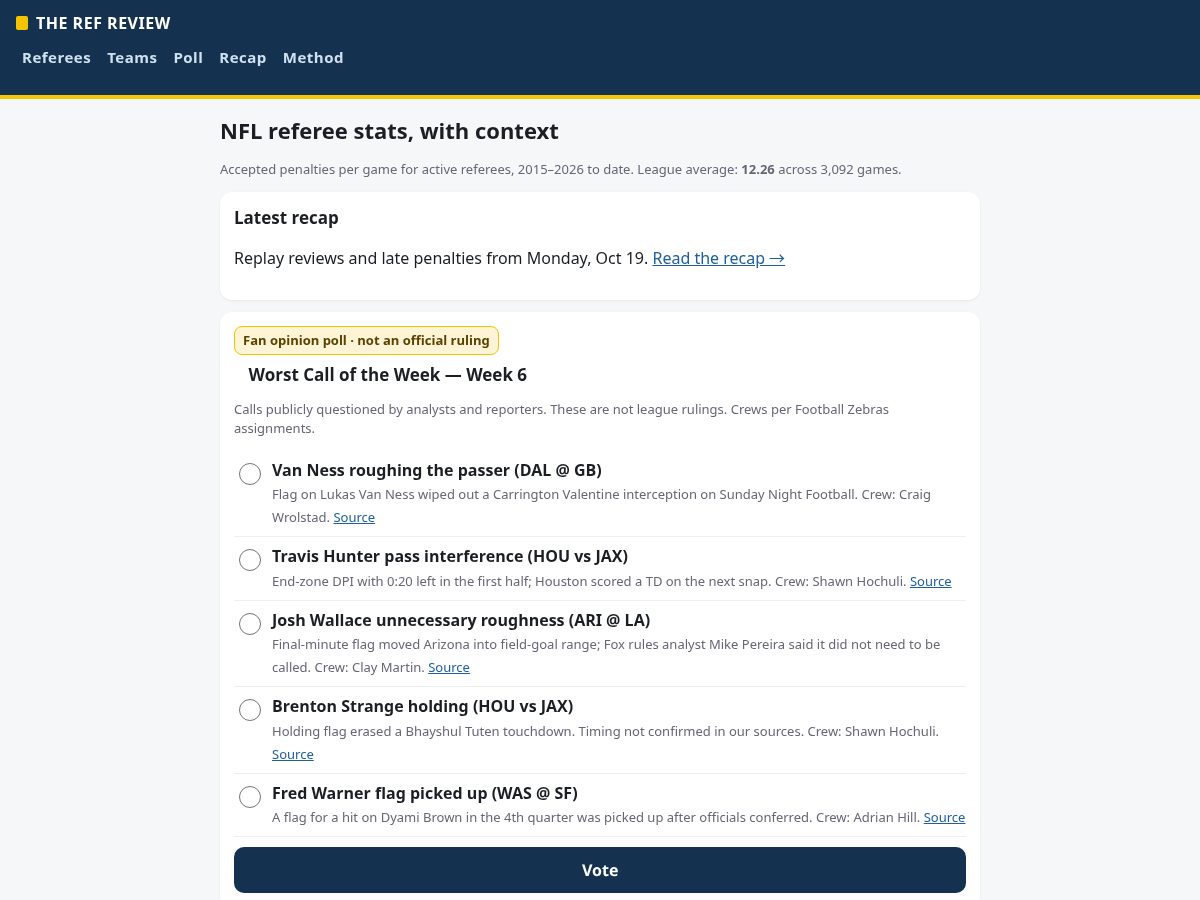Viewport: 1200px width, 900px height.
Task: Open the Referees nav item
Action: pos(56,58)
